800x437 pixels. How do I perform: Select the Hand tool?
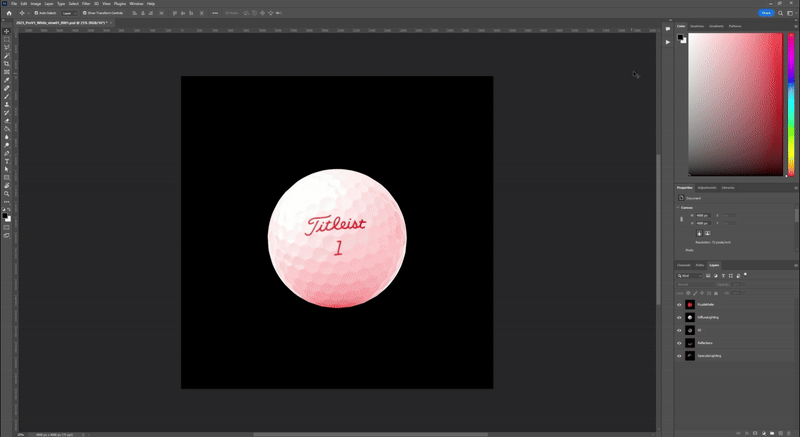[x=7, y=186]
